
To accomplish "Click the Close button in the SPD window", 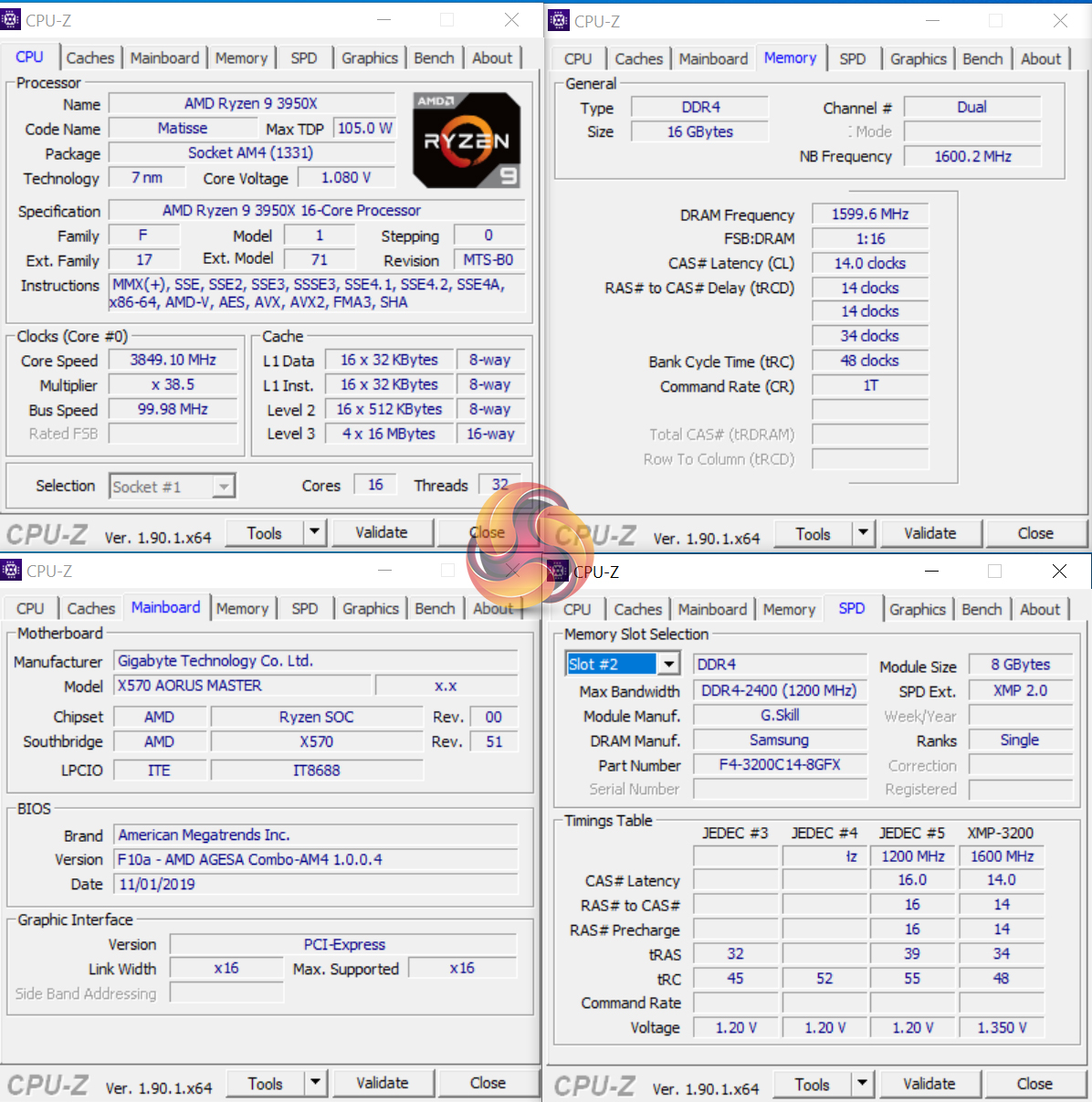I will point(1034,1084).
